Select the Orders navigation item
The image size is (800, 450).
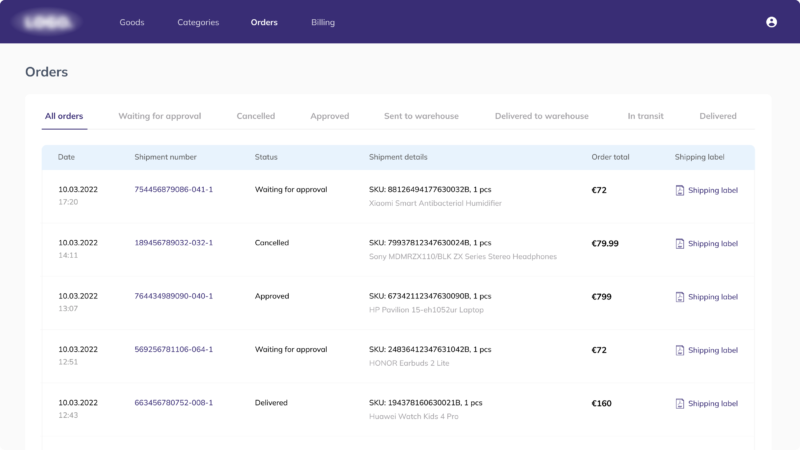point(264,22)
